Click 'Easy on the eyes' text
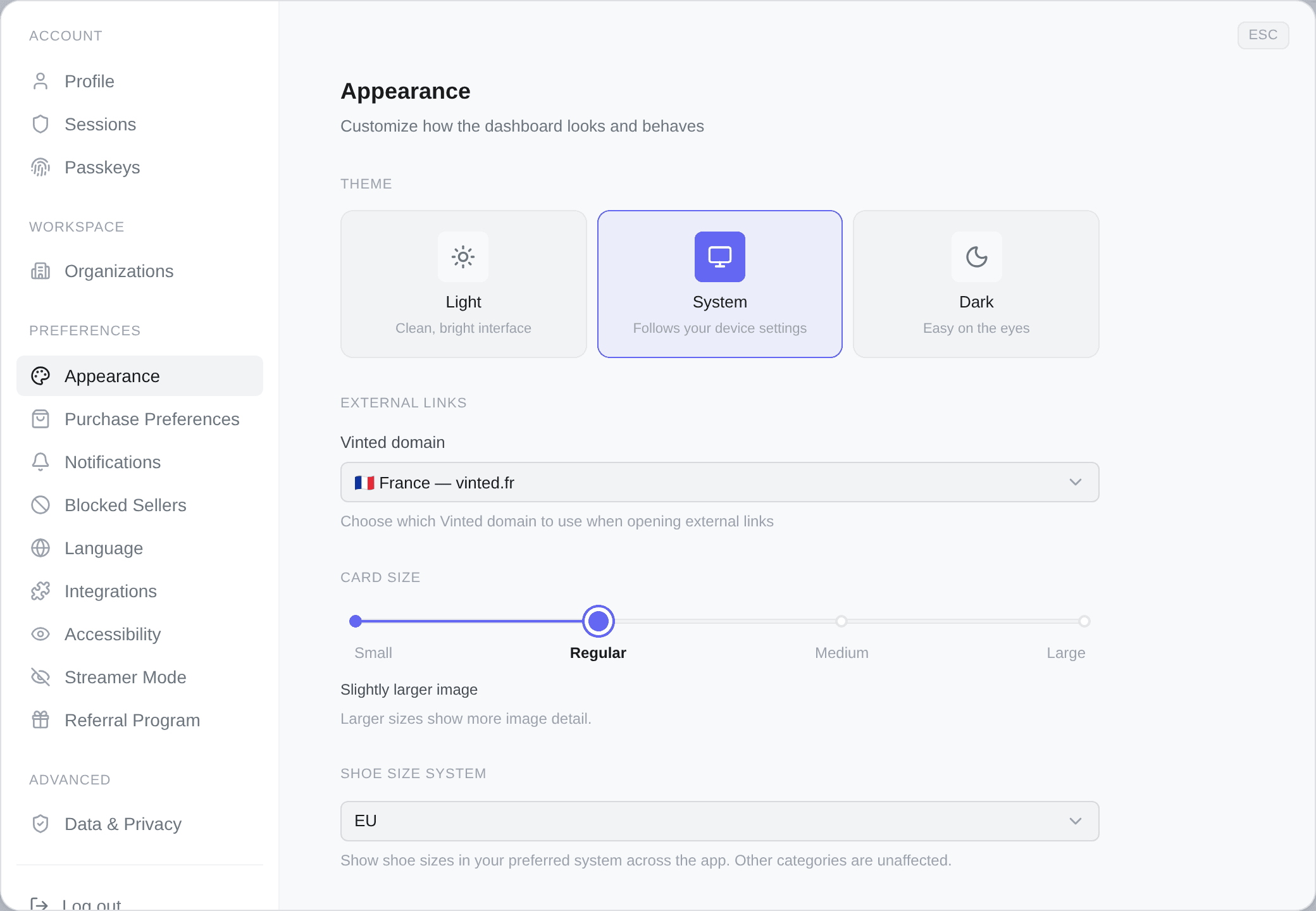 (x=976, y=329)
